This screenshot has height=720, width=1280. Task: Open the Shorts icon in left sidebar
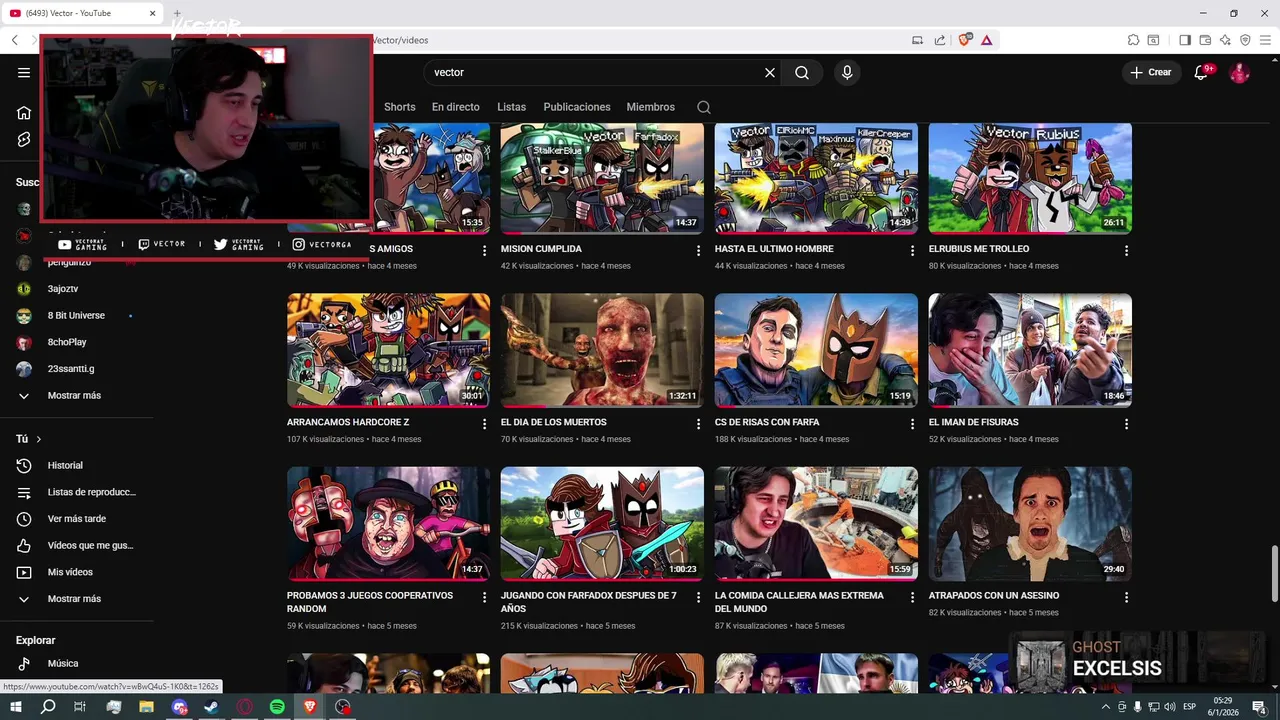tap(24, 139)
